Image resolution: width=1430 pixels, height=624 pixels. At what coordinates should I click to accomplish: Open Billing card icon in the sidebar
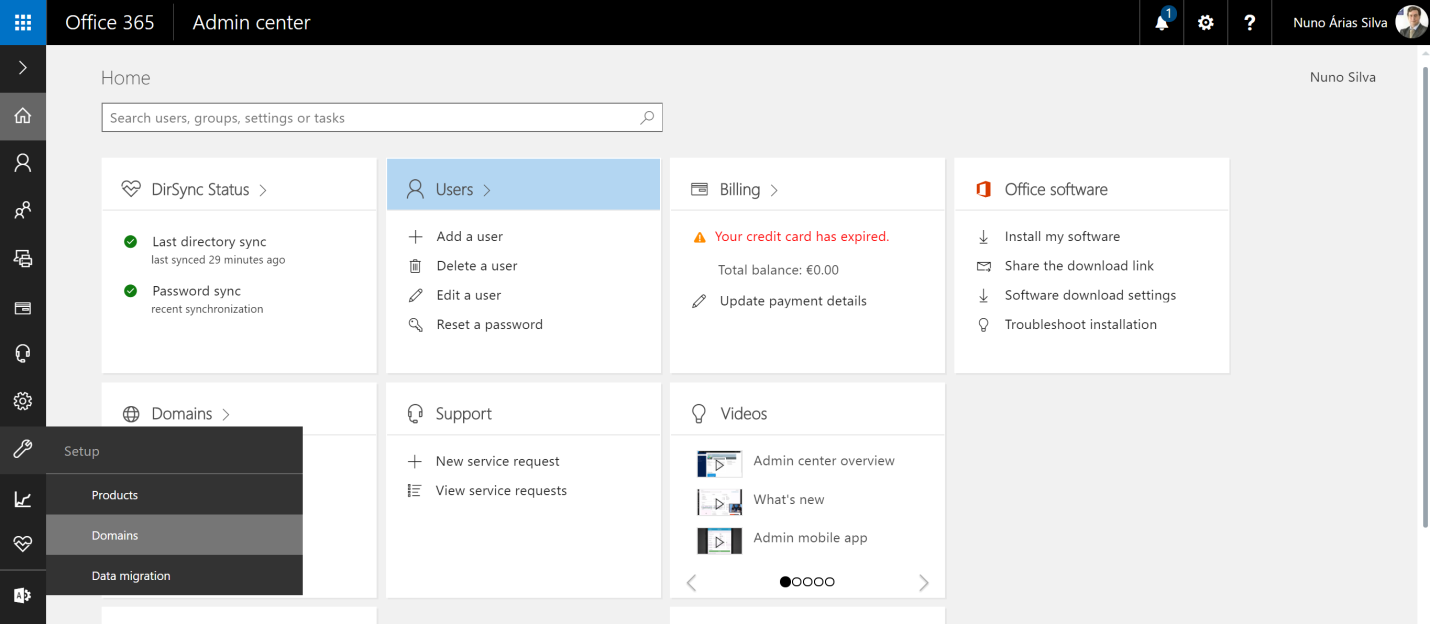[23, 307]
